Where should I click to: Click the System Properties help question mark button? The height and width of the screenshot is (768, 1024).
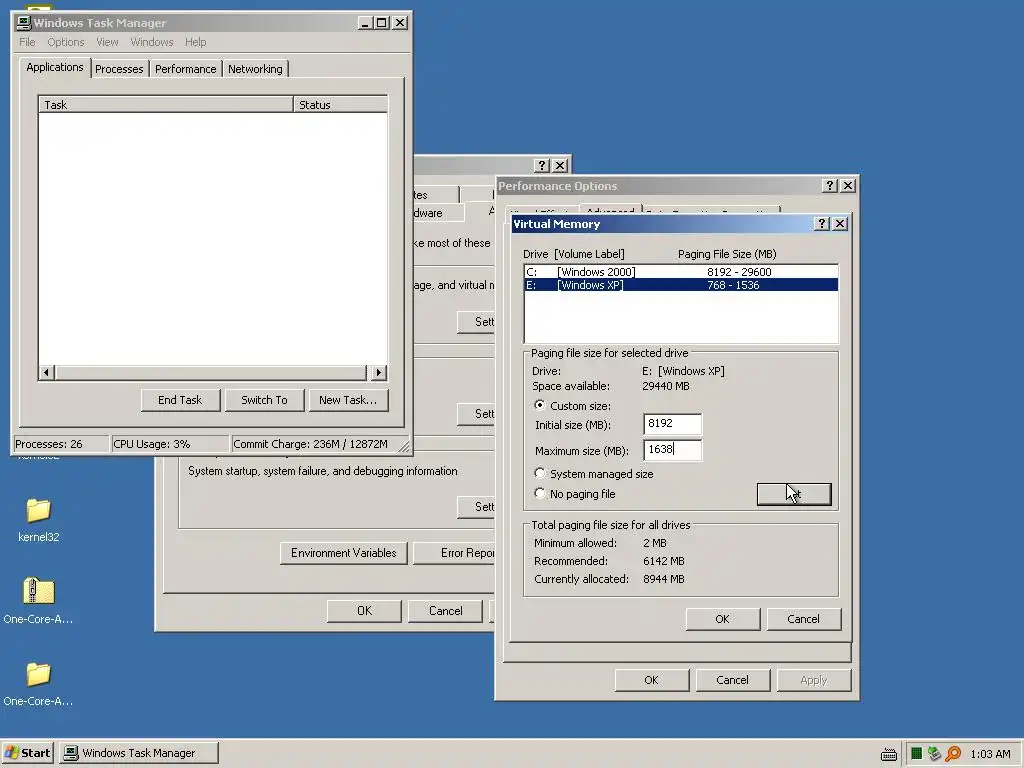click(x=541, y=165)
